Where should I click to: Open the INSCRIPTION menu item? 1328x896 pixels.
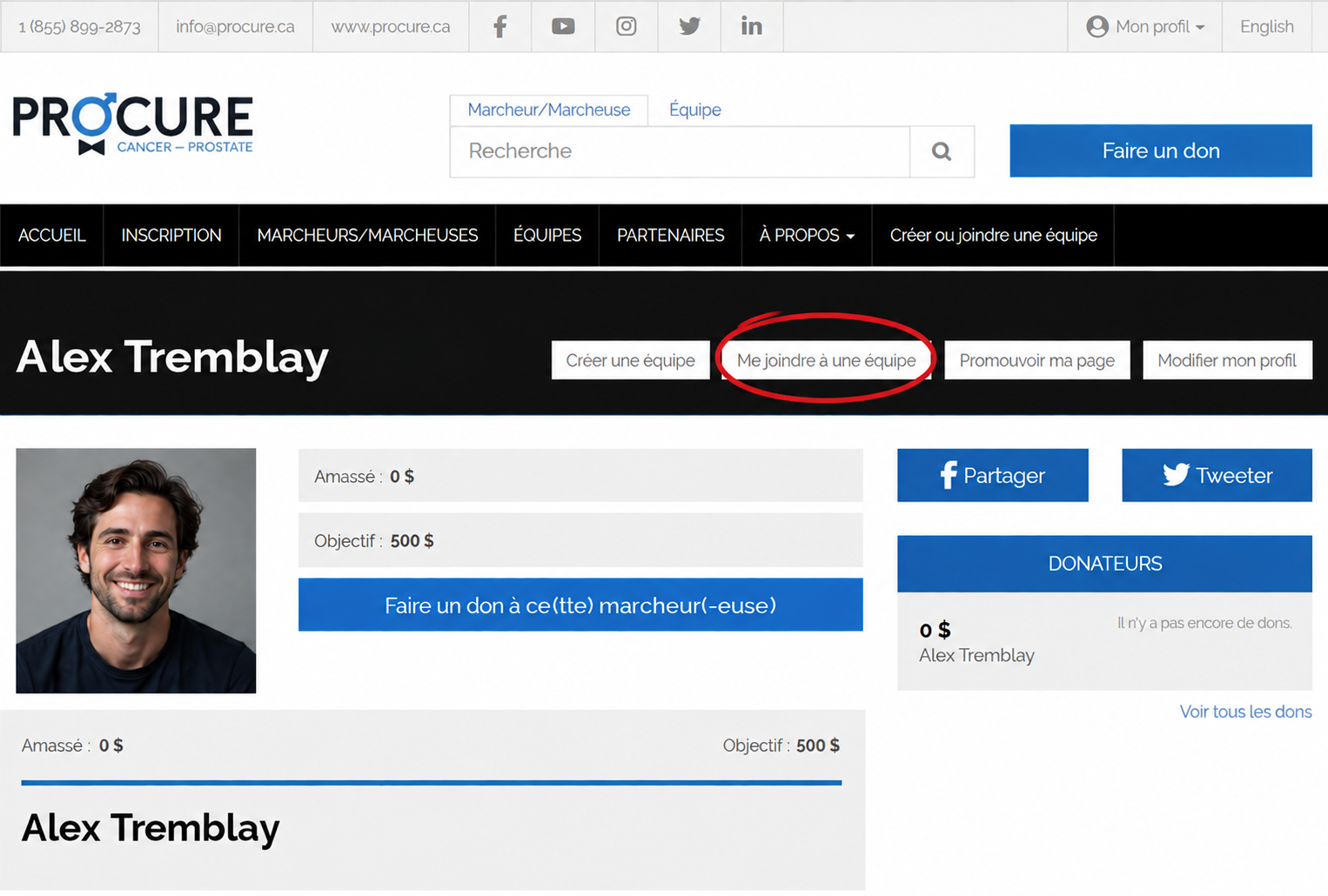click(x=171, y=235)
